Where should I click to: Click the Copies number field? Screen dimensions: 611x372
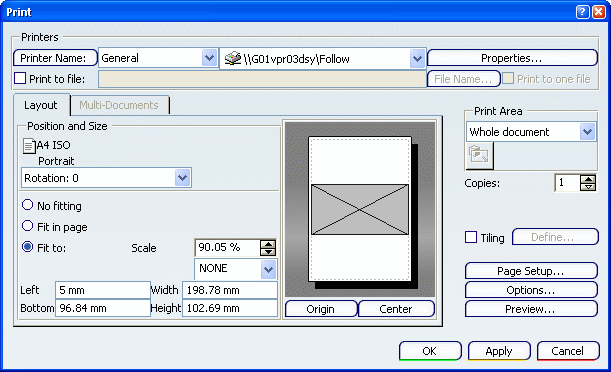coord(567,183)
